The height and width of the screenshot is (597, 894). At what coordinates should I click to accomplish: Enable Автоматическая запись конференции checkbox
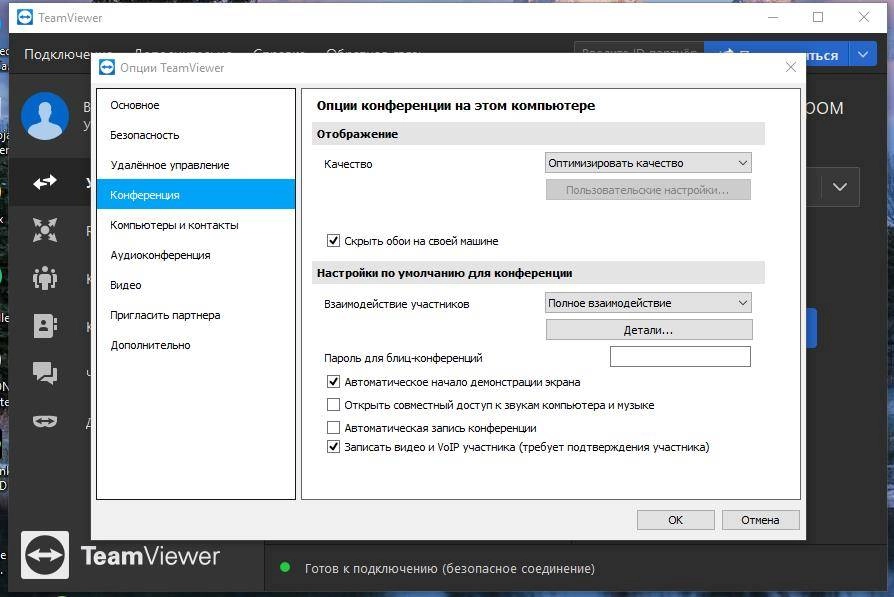[x=334, y=427]
